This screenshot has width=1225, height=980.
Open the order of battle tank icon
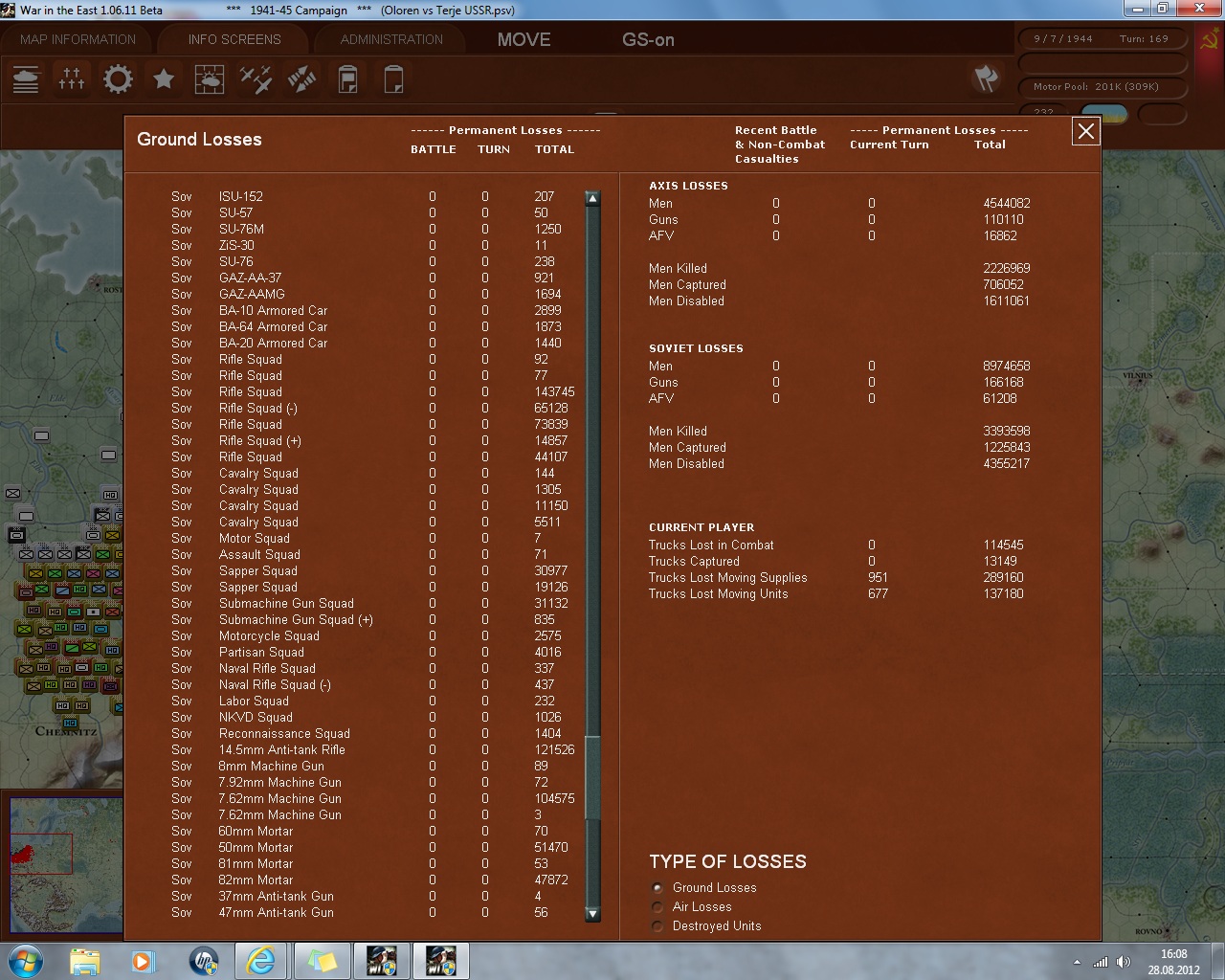[26, 78]
